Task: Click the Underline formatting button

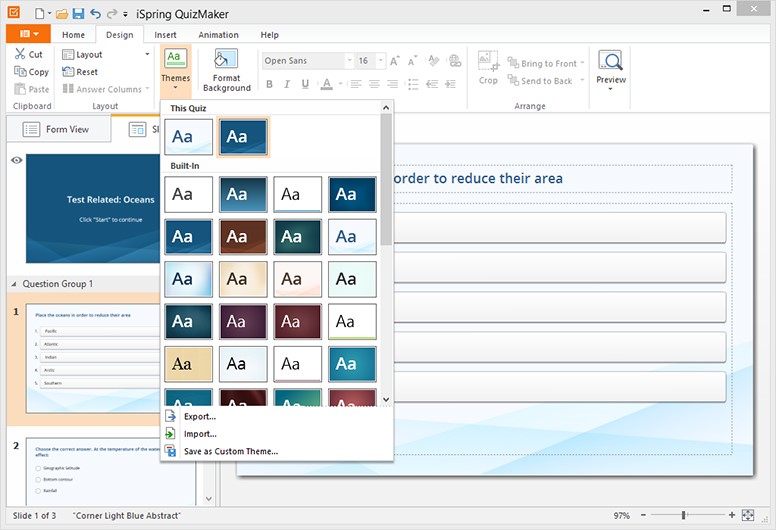Action: [x=305, y=84]
